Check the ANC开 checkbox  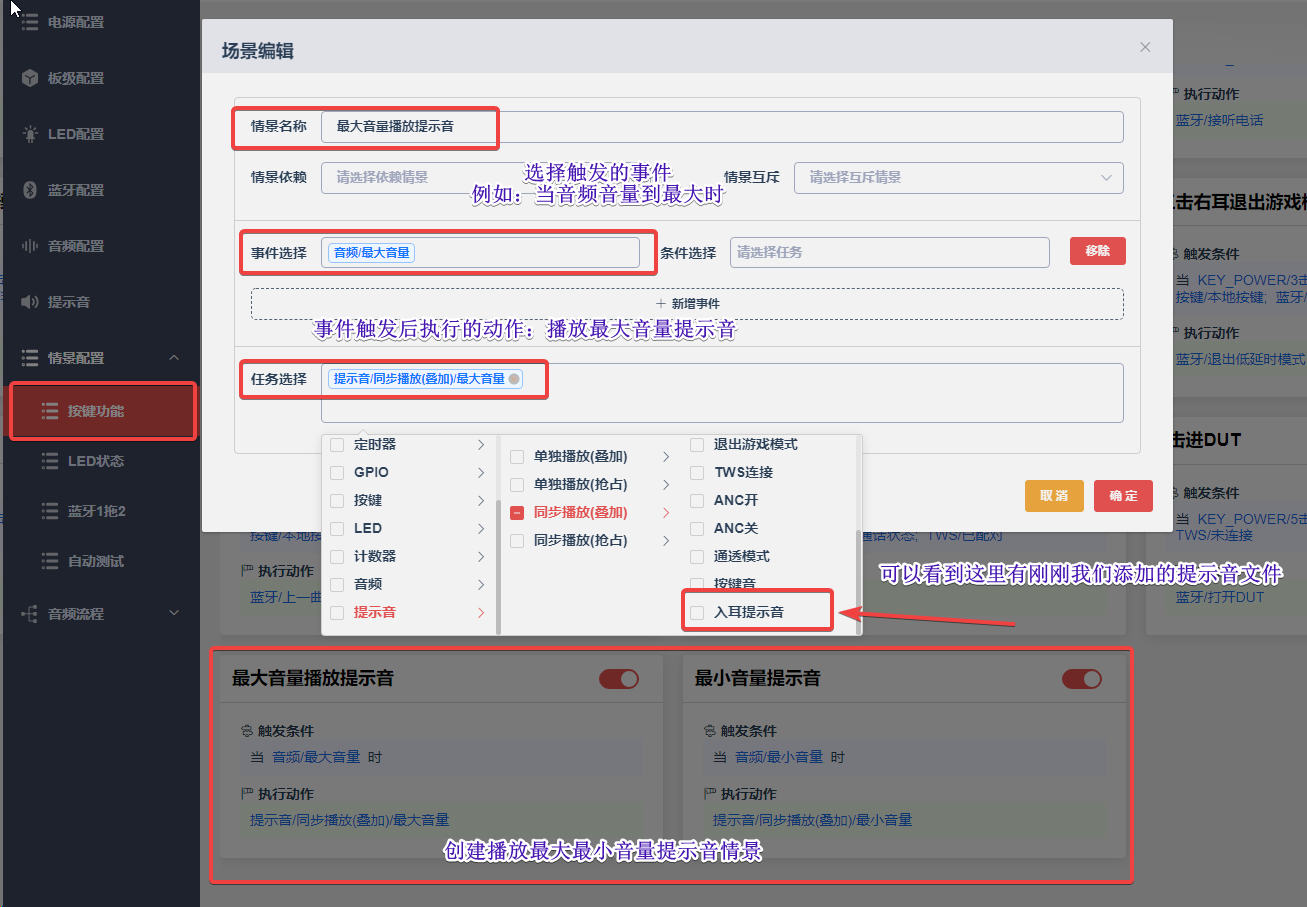pos(697,500)
